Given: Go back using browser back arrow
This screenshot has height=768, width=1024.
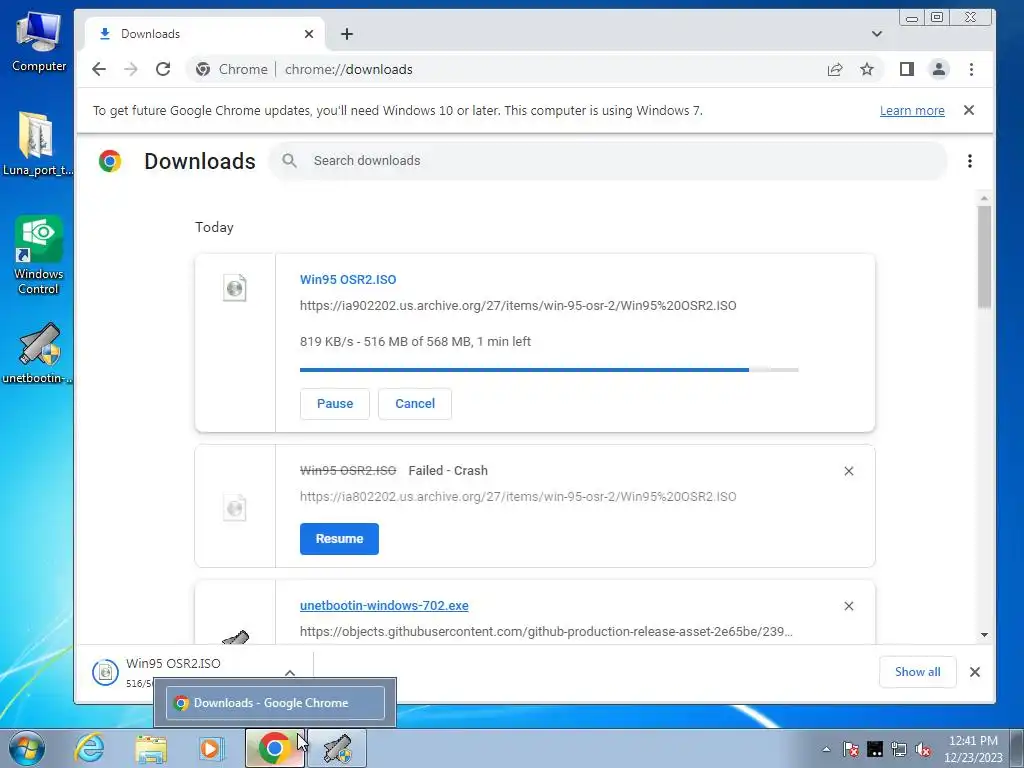Looking at the screenshot, I should pos(99,69).
